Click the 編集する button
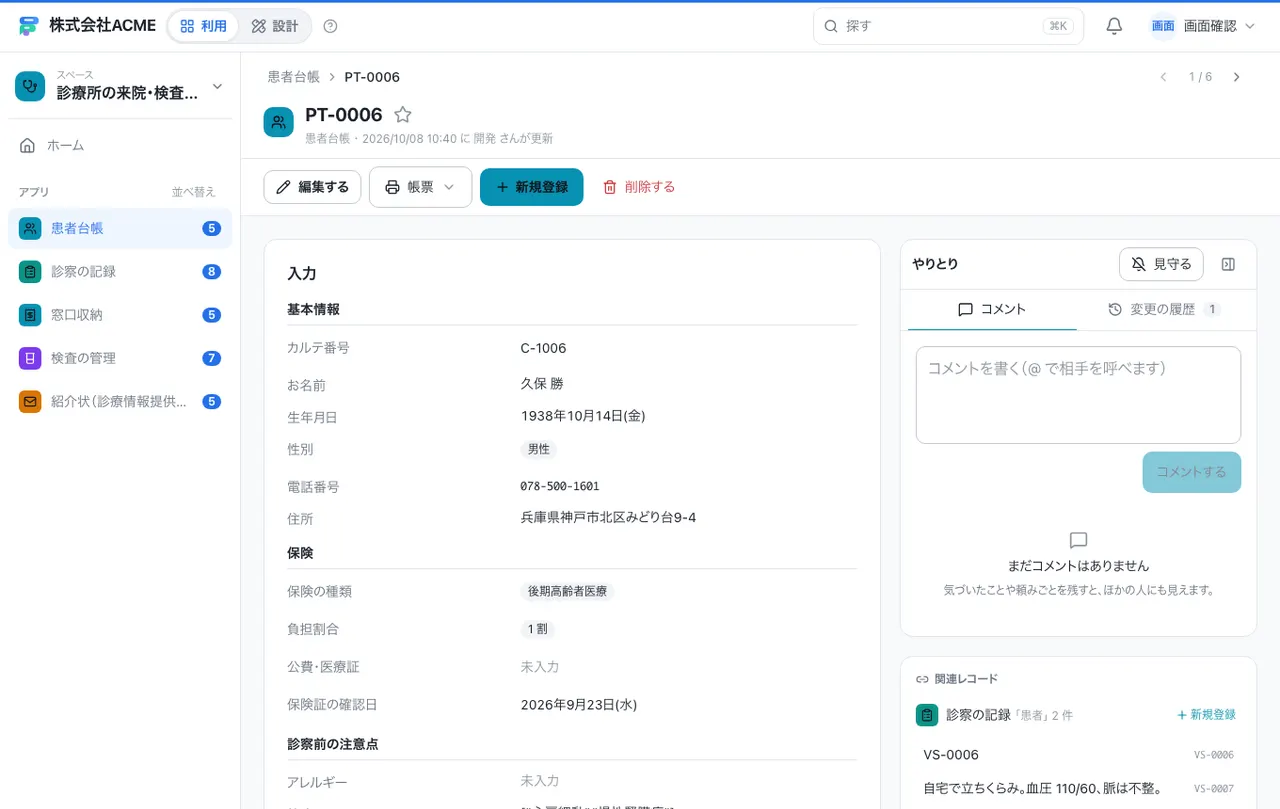Viewport: 1280px width, 809px height. click(x=312, y=187)
